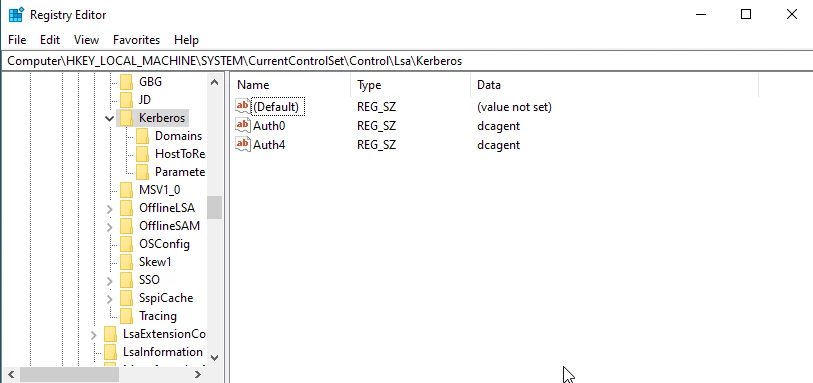Select the GBG folder icon
The width and height of the screenshot is (813, 383).
126,82
